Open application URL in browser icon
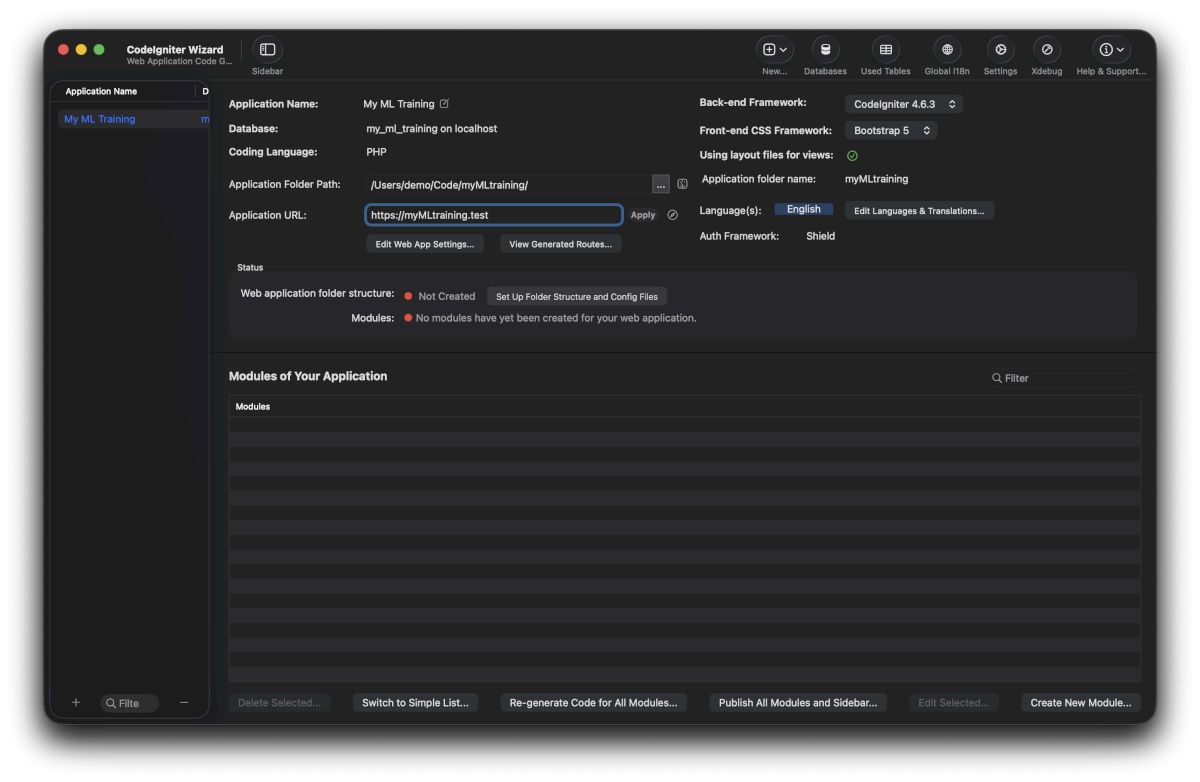Viewport: 1200px width, 782px height. [x=672, y=215]
